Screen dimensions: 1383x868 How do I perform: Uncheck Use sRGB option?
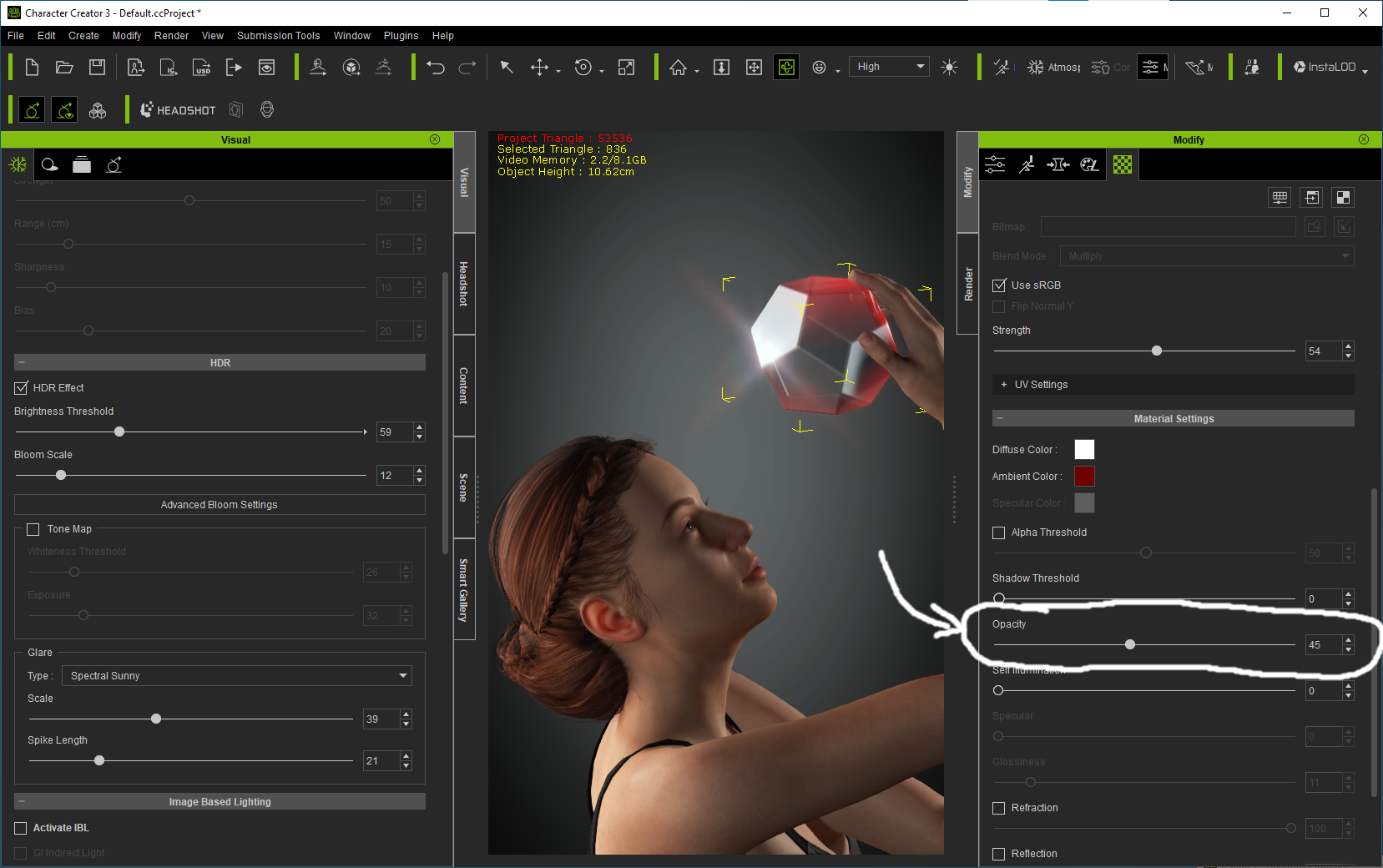click(999, 285)
